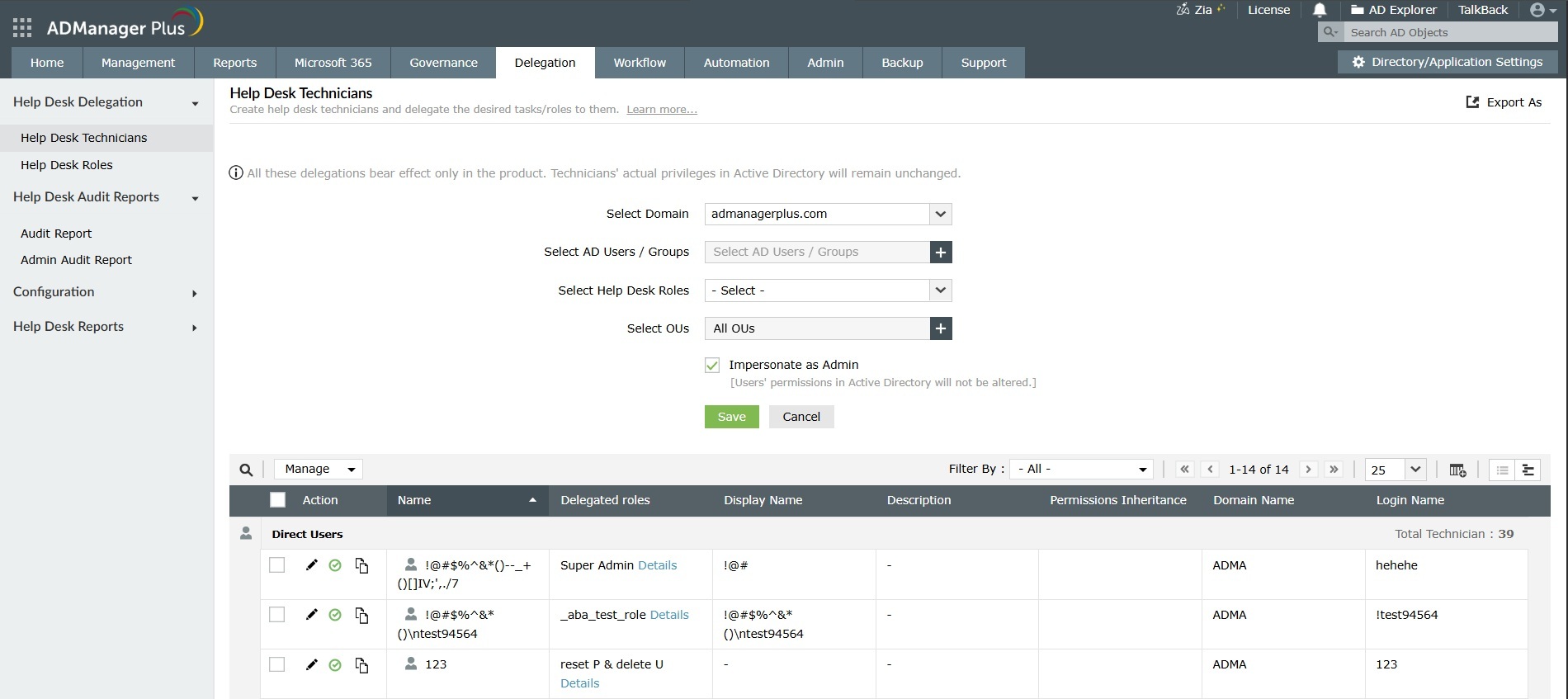Screen dimensions: 1568x699
Task: Toggle enabled status for hehehe technician
Action: 335,565
